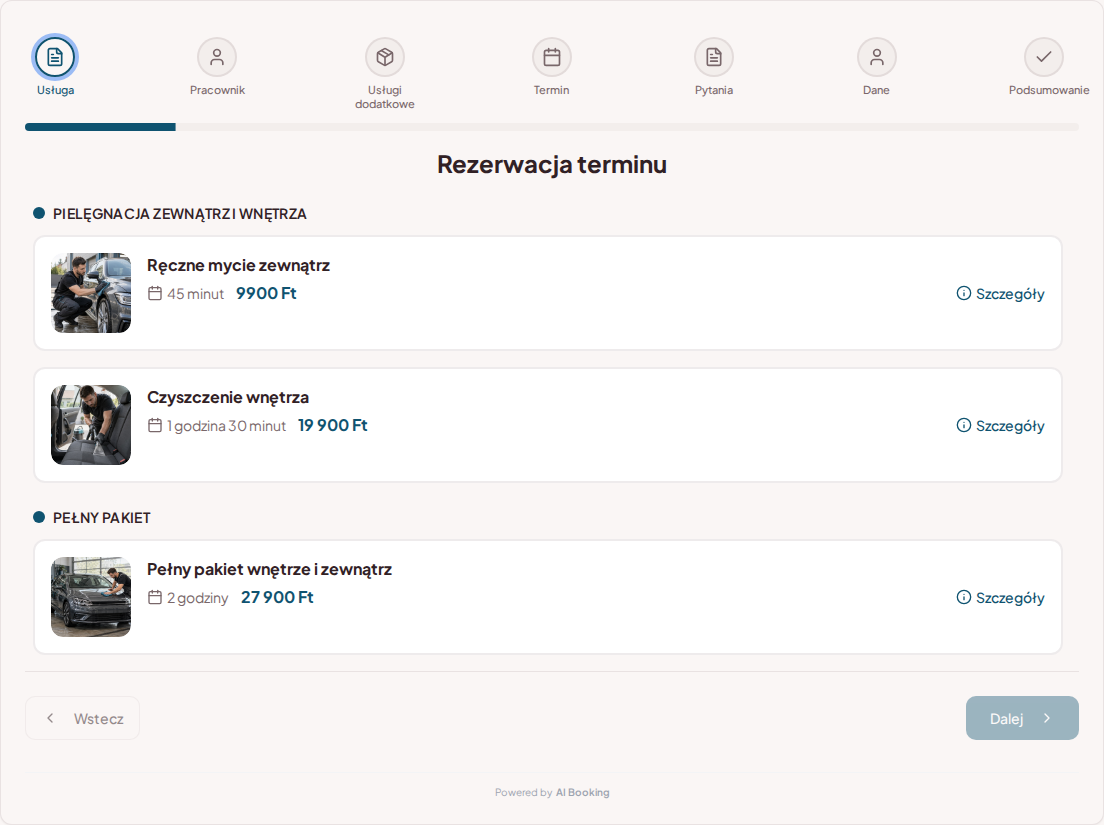
Task: Click the 2 godziny duration text
Action: tap(197, 598)
